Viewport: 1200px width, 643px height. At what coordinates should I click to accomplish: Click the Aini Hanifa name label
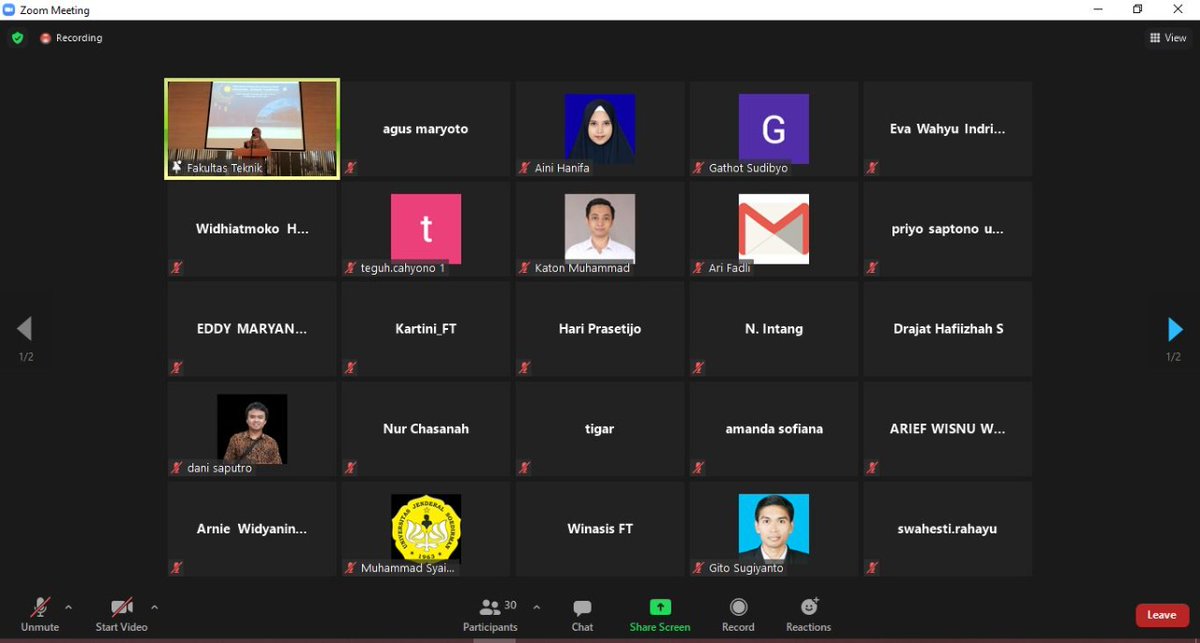click(x=562, y=168)
